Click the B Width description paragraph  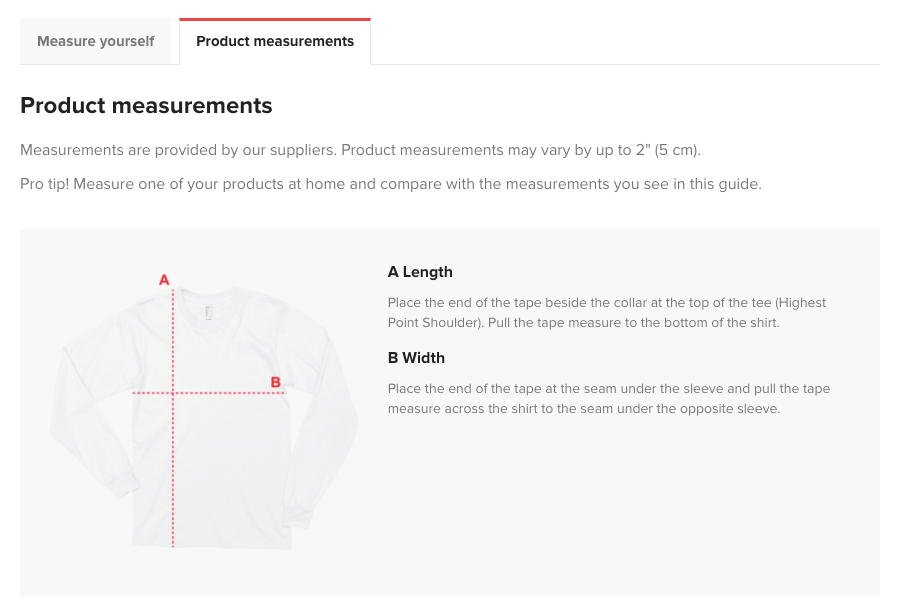click(x=608, y=398)
